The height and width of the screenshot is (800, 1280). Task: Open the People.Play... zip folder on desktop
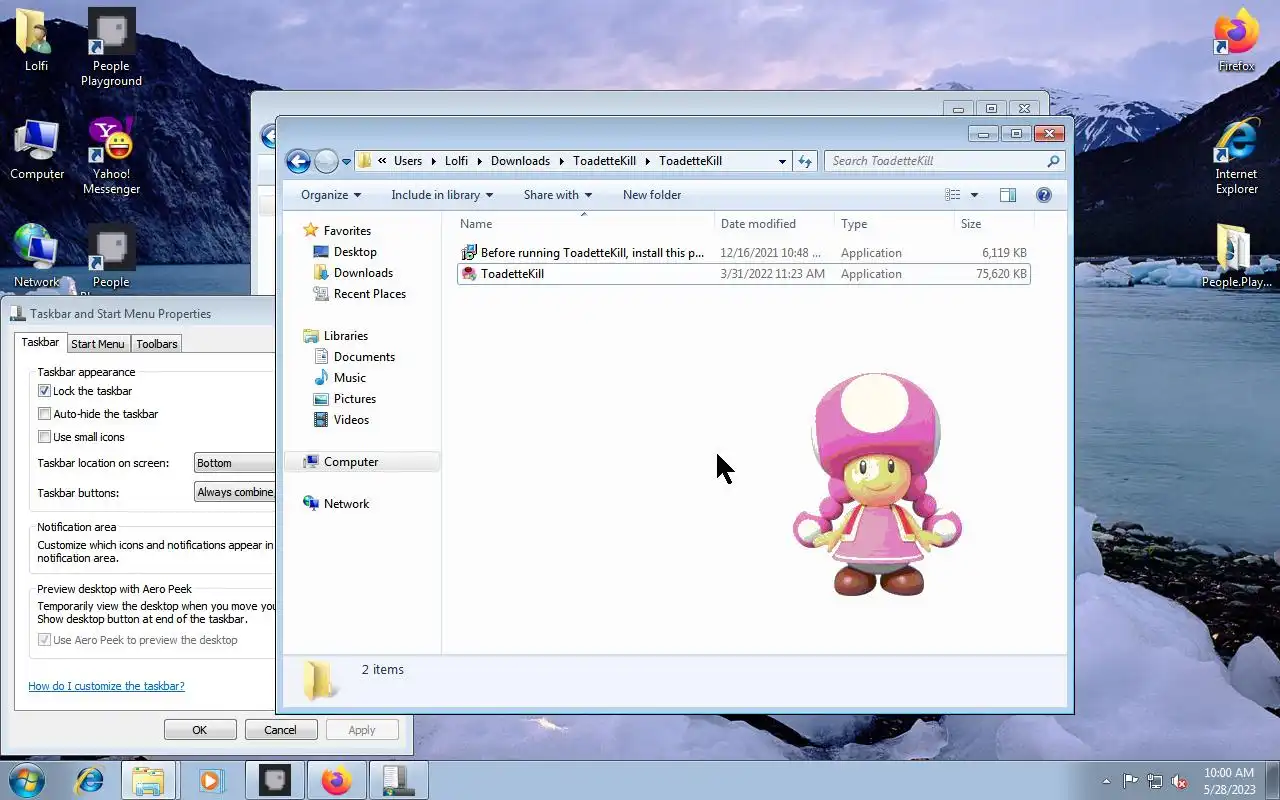pos(1236,255)
